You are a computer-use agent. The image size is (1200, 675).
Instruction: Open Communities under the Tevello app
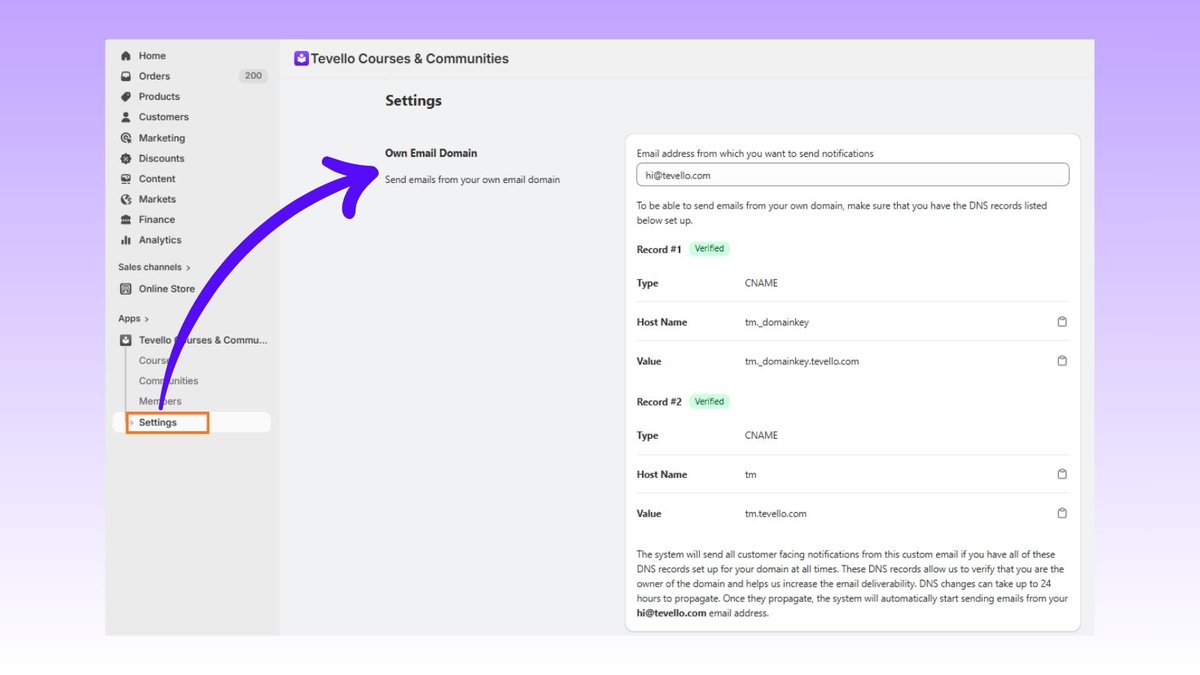click(x=168, y=381)
